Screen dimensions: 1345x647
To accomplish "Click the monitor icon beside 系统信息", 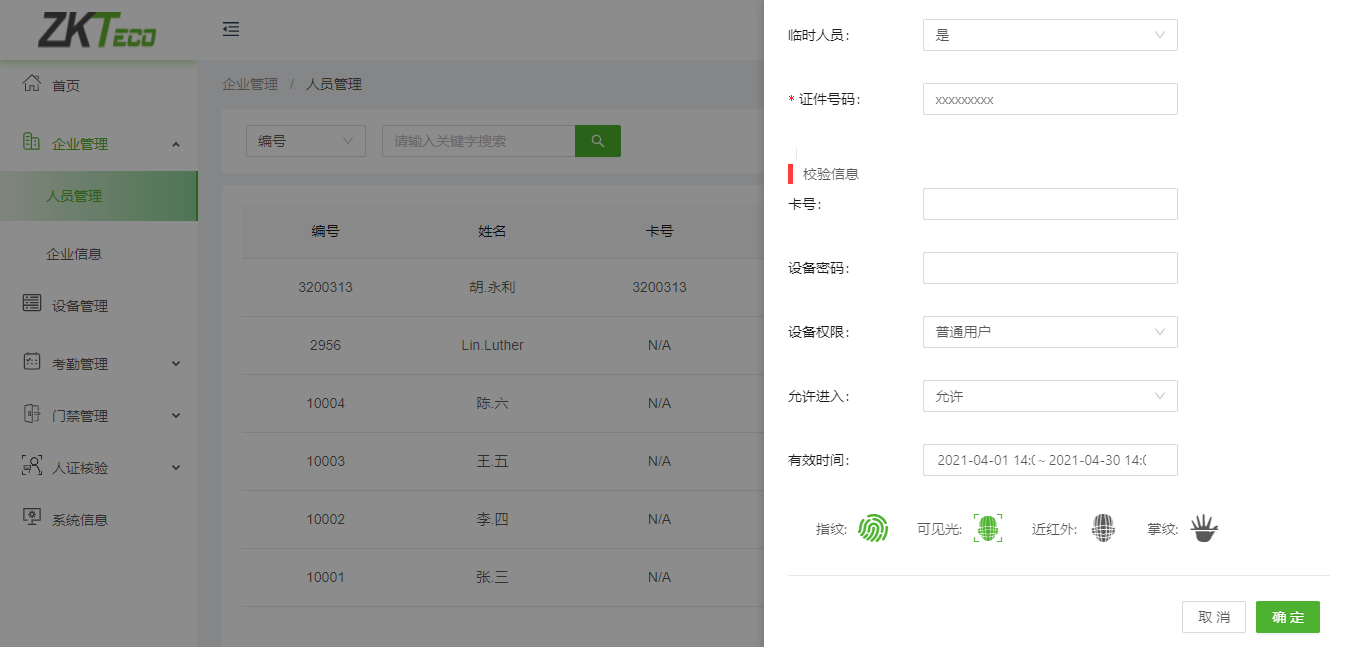I will (x=32, y=518).
